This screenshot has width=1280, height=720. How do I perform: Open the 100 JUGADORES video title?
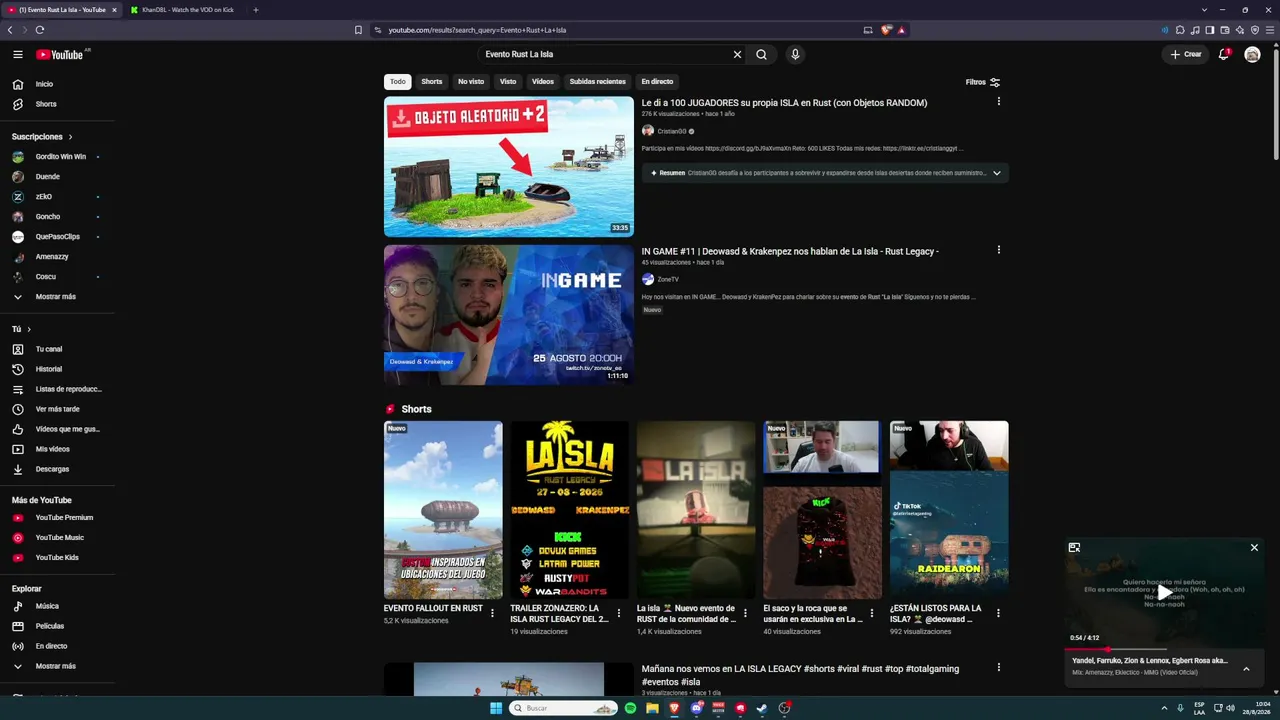click(x=784, y=103)
